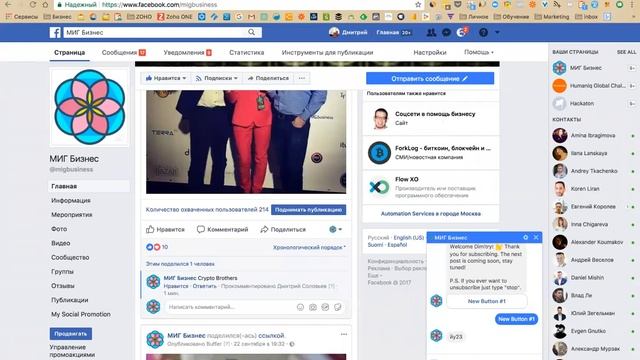Click Automation Services в городе Москва link
The image size is (640, 360).
click(x=431, y=213)
